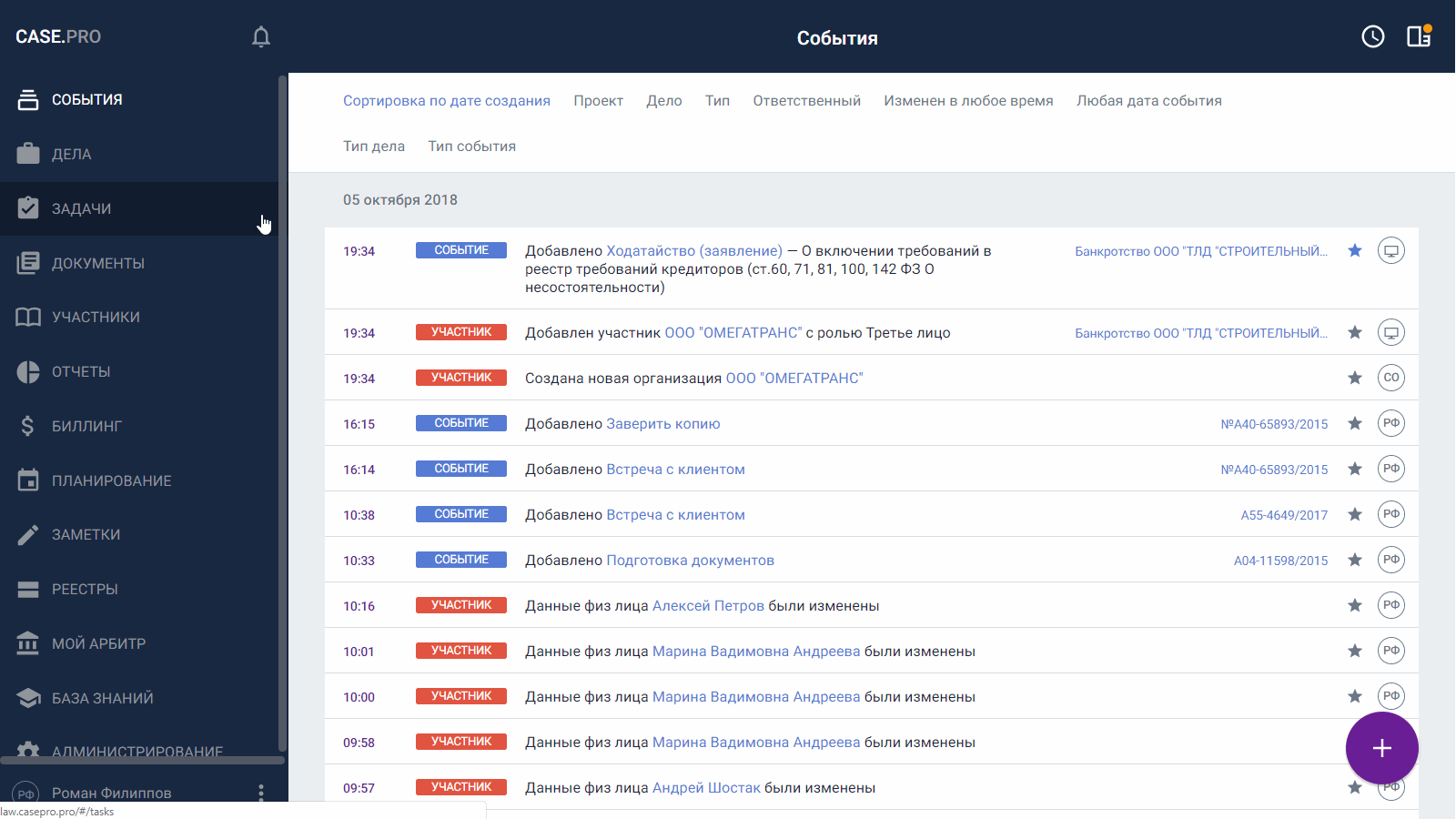Star the Создана новая организация row

pyautogui.click(x=1355, y=378)
